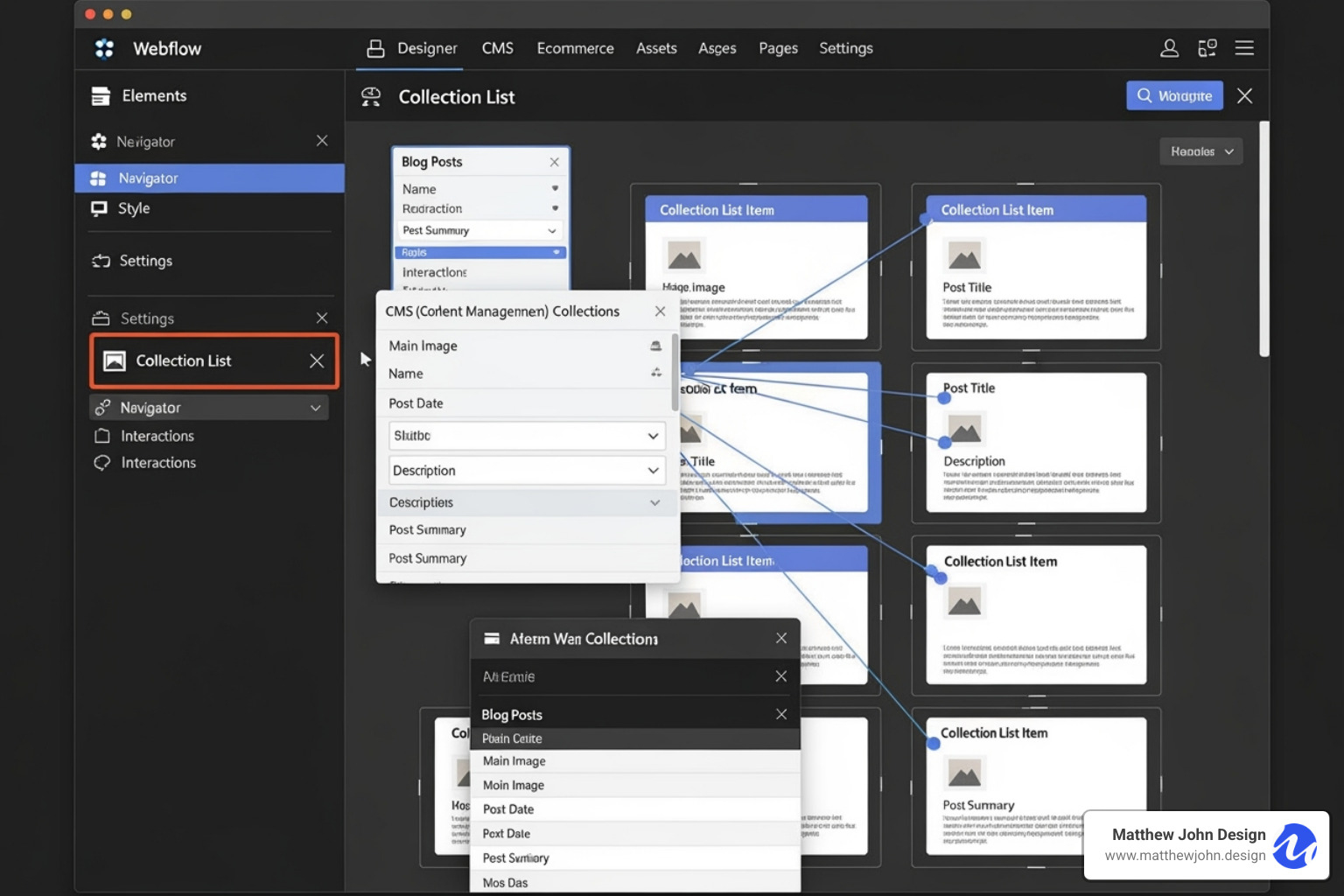Click image placeholder in Description card
Screen dimensions: 1344x896
pos(964,429)
